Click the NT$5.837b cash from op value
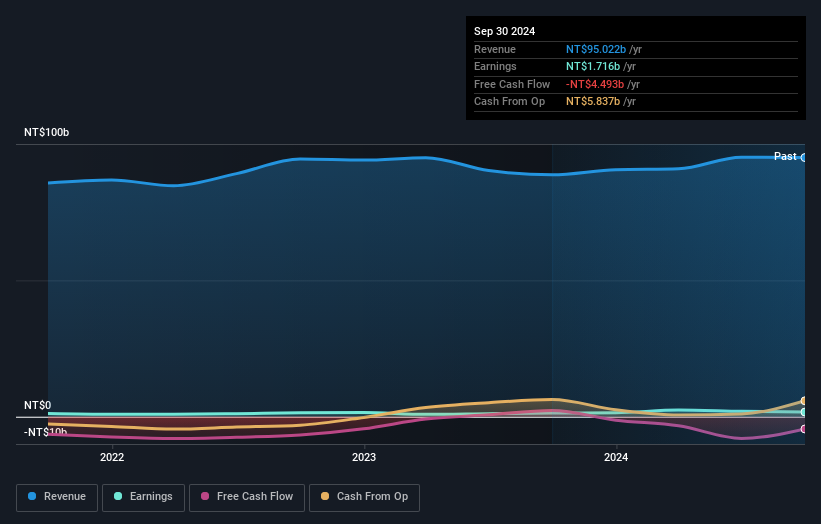The width and height of the screenshot is (821, 524). [x=593, y=102]
